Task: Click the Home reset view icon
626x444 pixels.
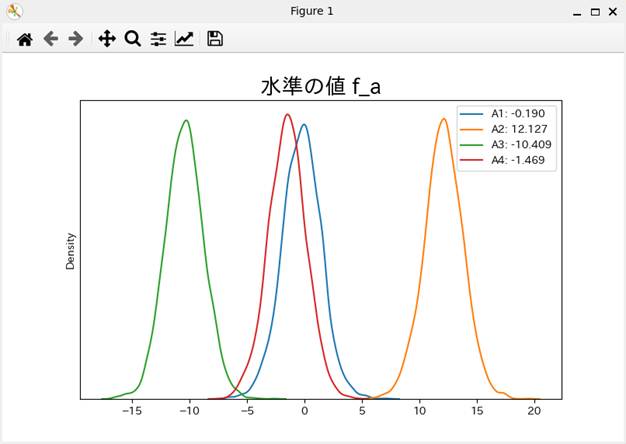Action: 25,39
